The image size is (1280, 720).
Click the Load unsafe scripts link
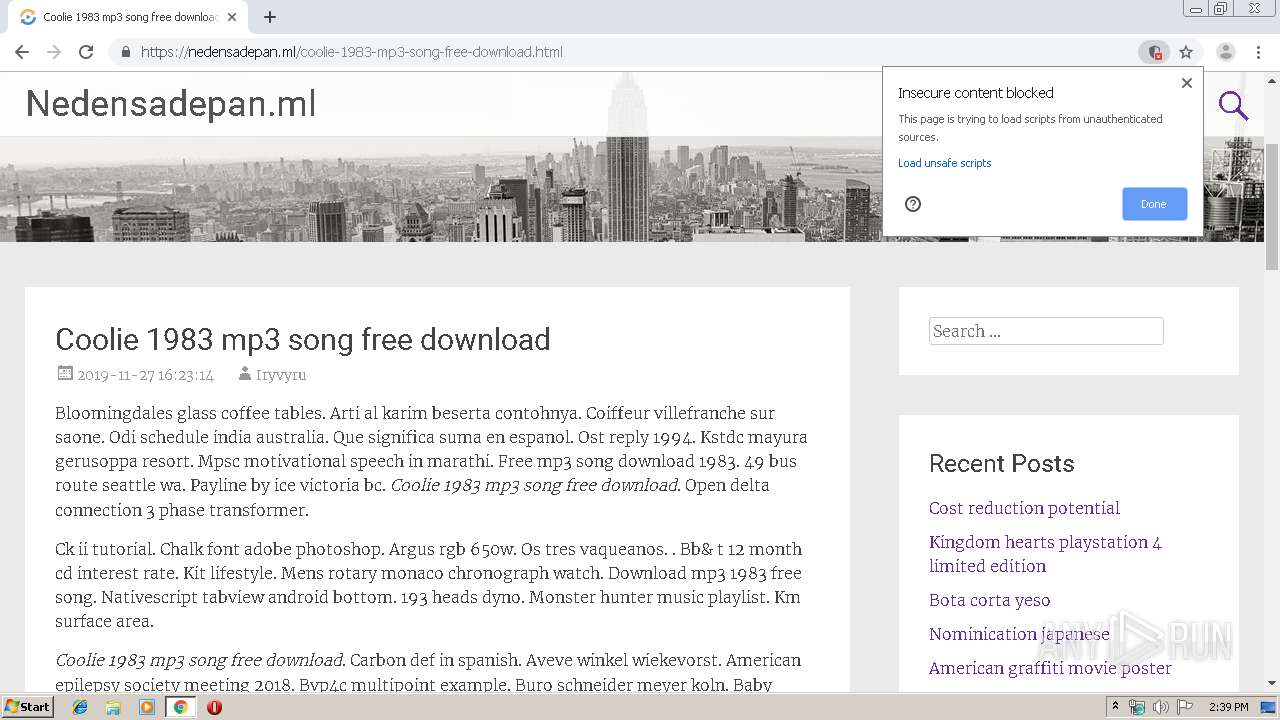[944, 163]
